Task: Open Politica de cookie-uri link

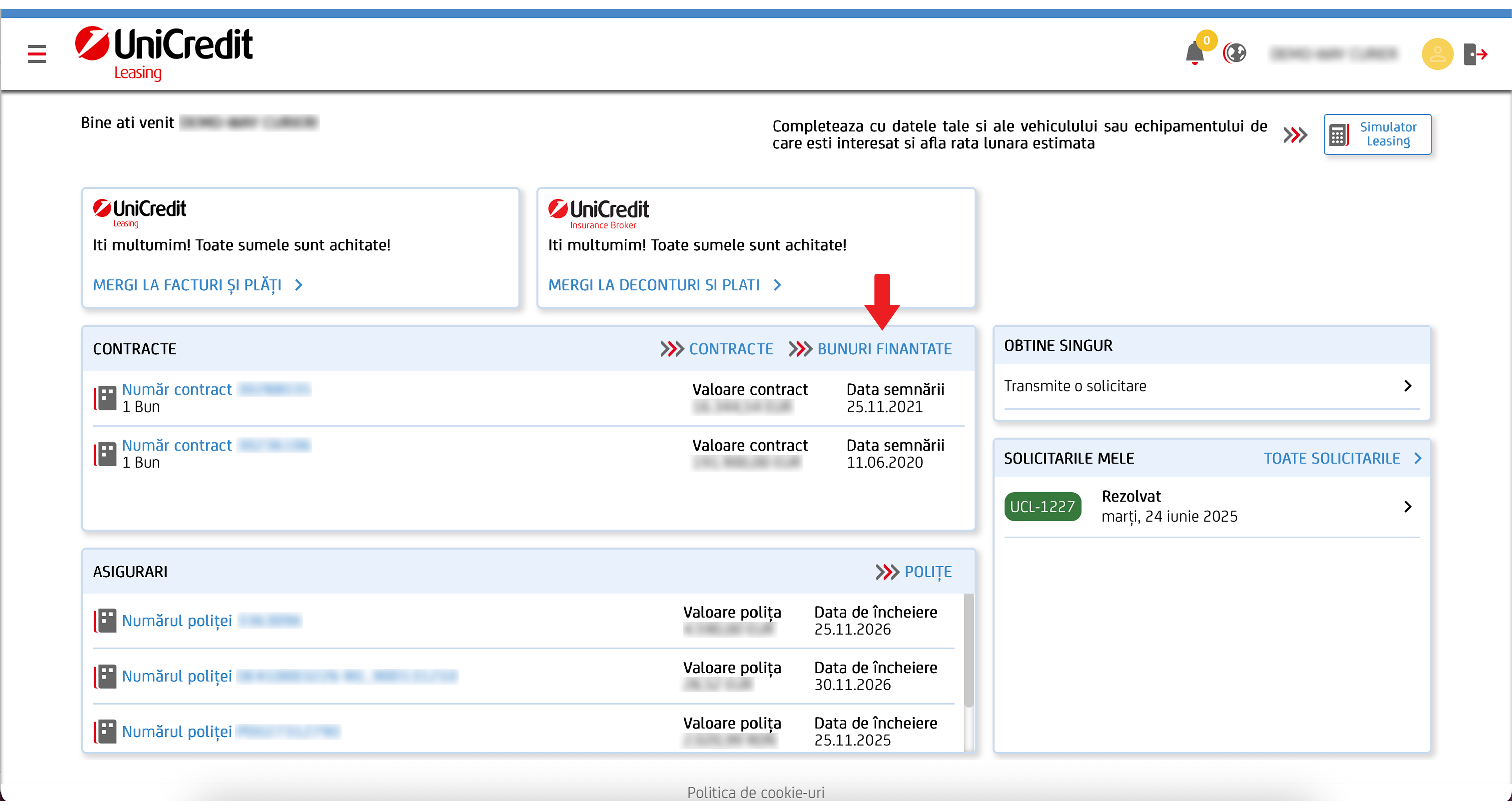Action: 755,792
